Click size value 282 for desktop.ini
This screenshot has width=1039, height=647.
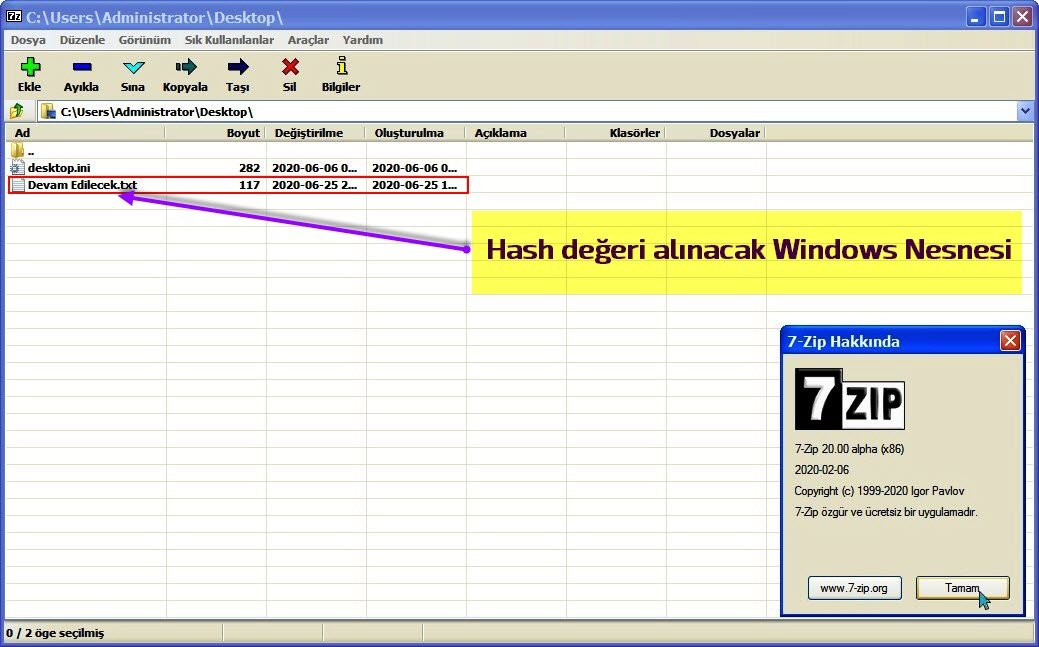pyautogui.click(x=249, y=168)
